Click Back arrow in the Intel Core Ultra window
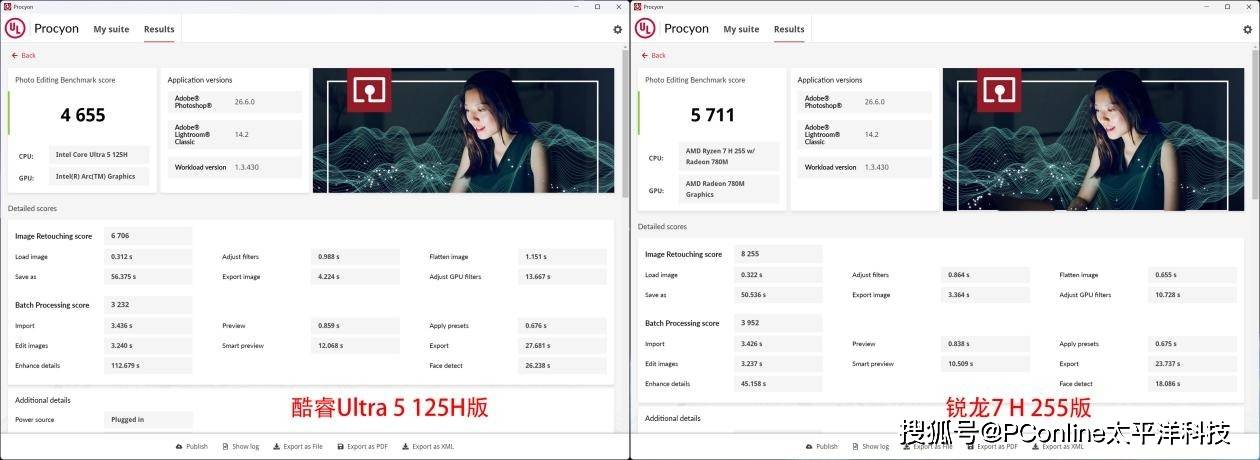1260x460 pixels. point(23,56)
